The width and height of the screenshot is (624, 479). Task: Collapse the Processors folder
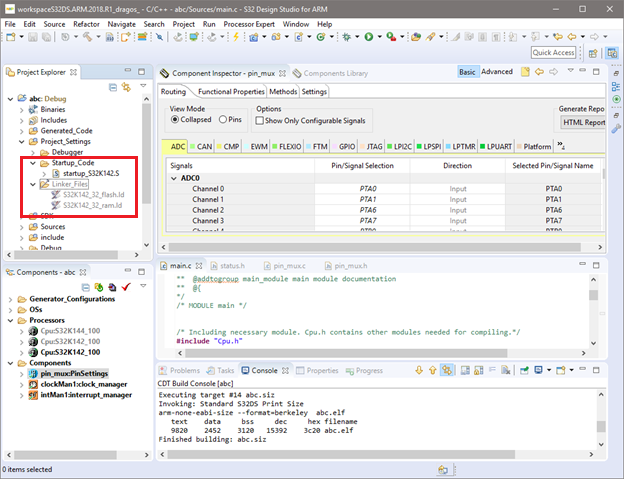(11, 320)
